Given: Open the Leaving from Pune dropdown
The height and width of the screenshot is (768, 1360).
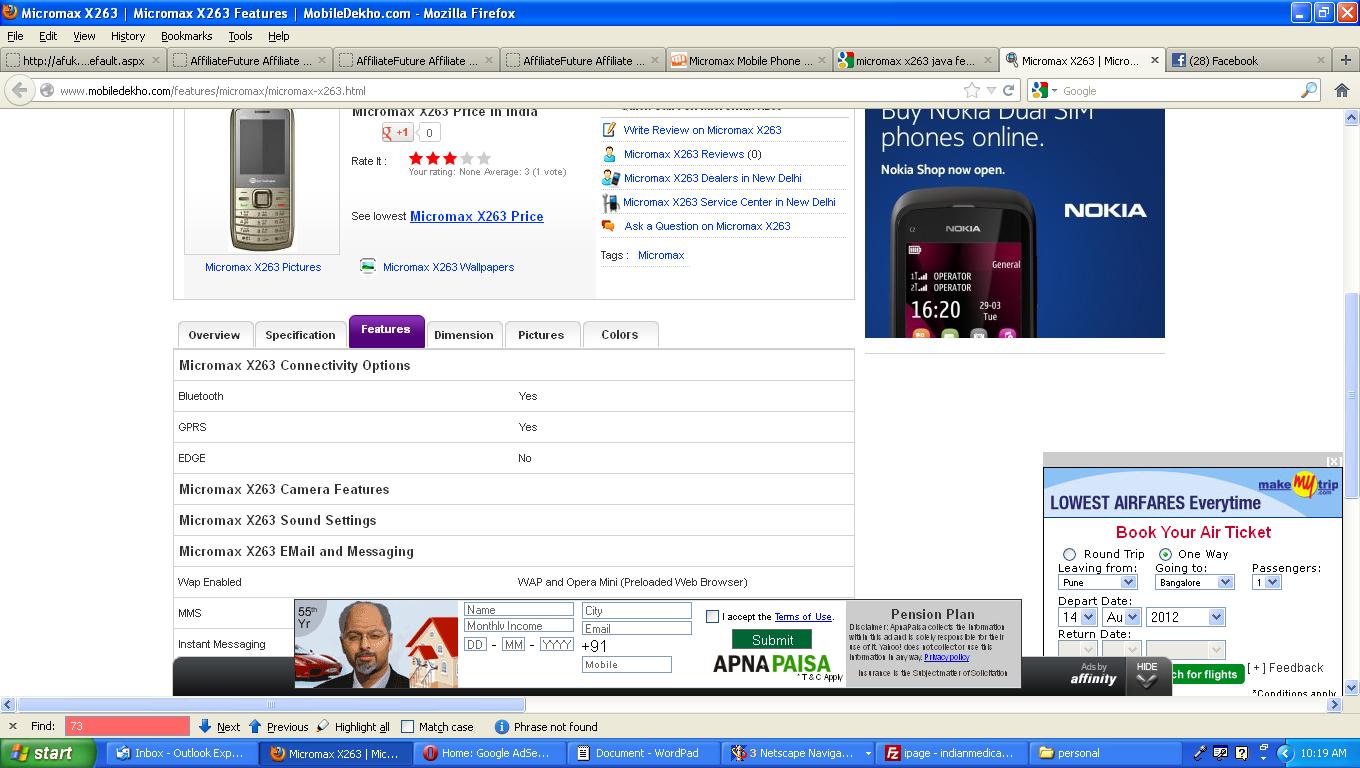Looking at the screenshot, I should 1127,582.
